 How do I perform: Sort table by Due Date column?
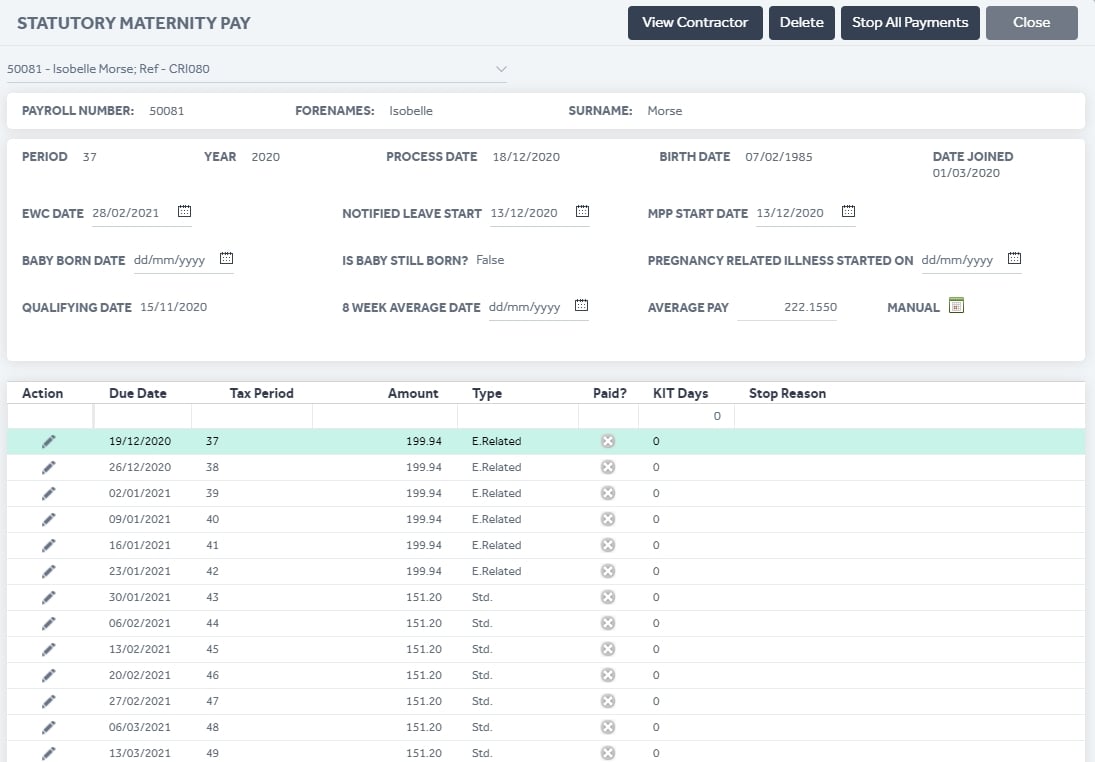pyautogui.click(x=138, y=393)
